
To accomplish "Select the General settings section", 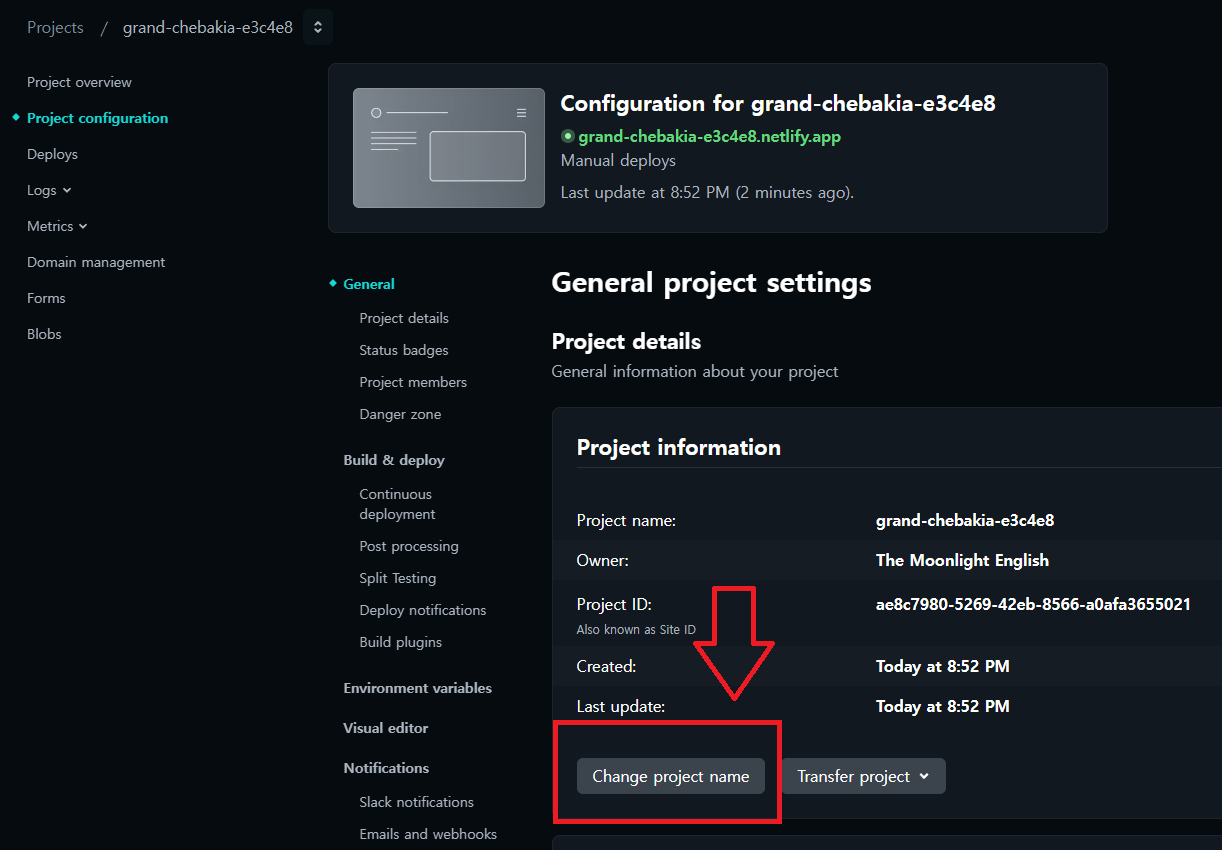I will 369,284.
